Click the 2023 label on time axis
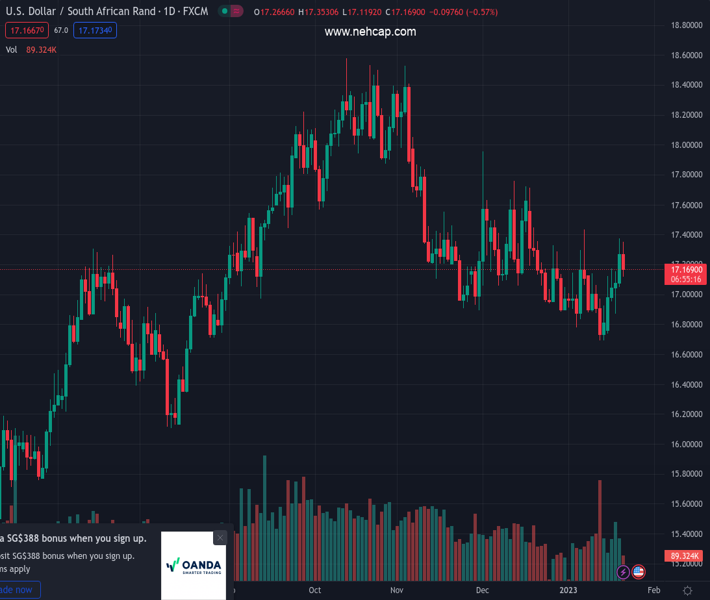 568,590
